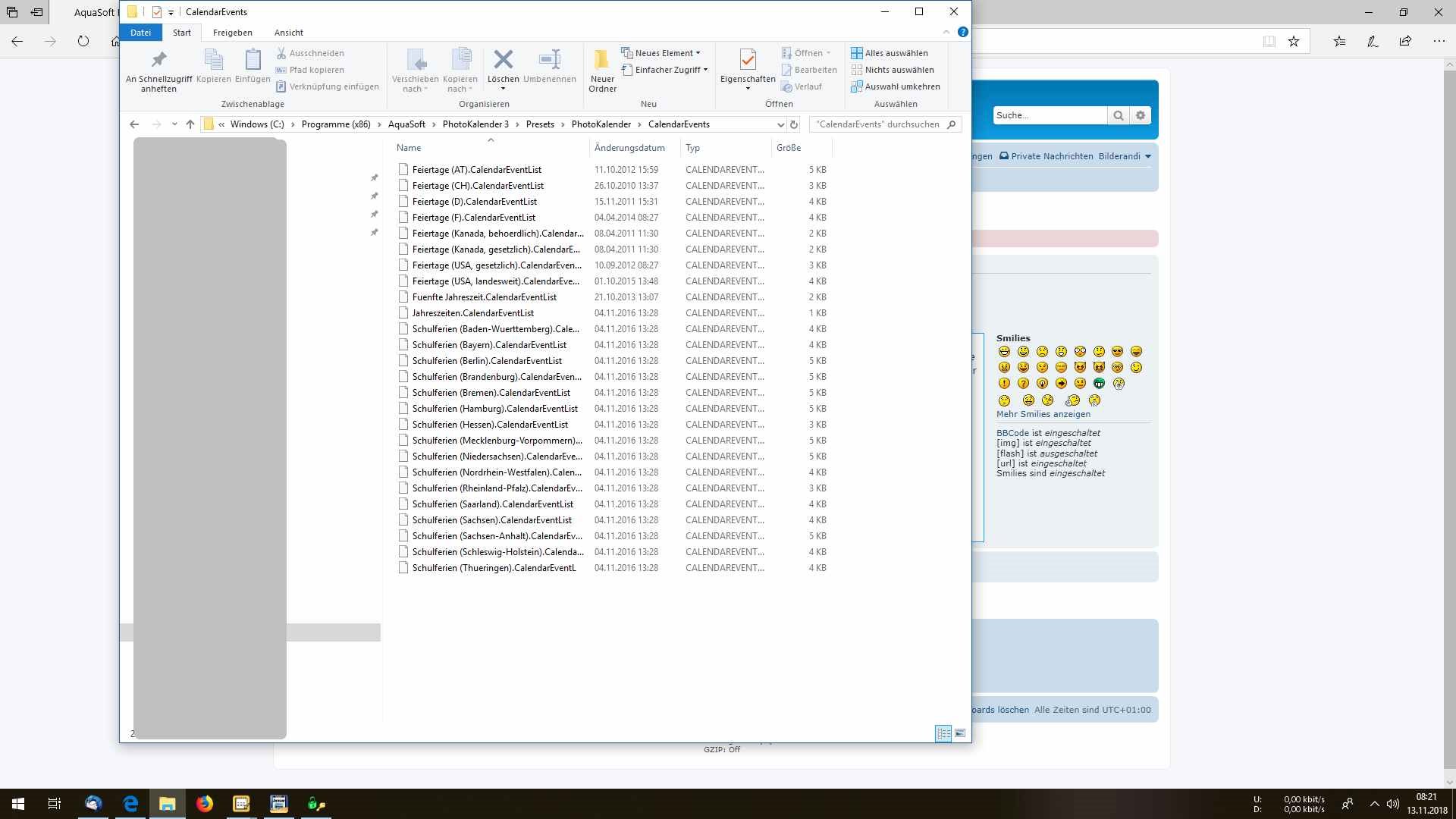The height and width of the screenshot is (819, 1456).
Task: Click the Eigenschaften properties icon
Action: pyautogui.click(x=747, y=61)
